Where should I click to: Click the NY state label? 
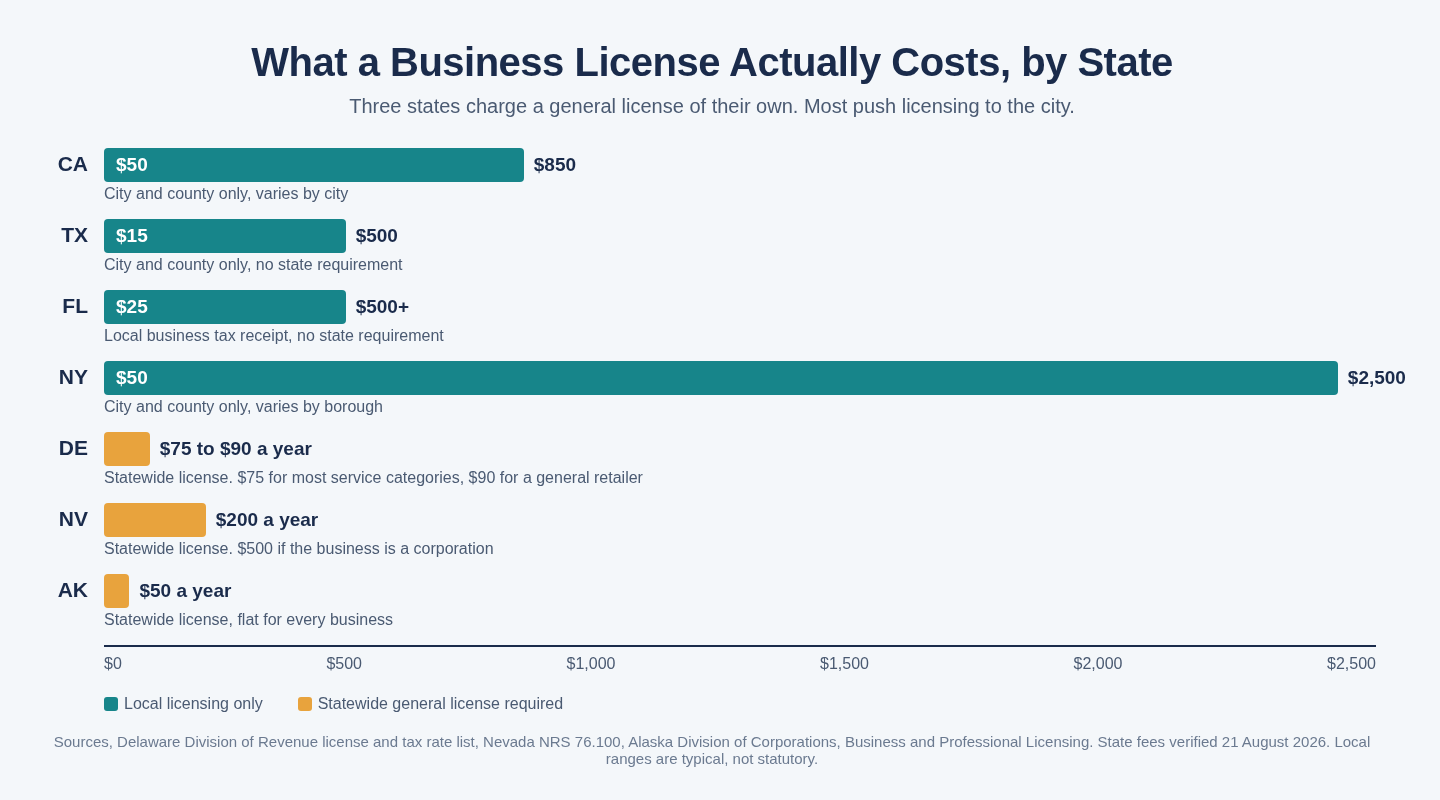pos(73,377)
